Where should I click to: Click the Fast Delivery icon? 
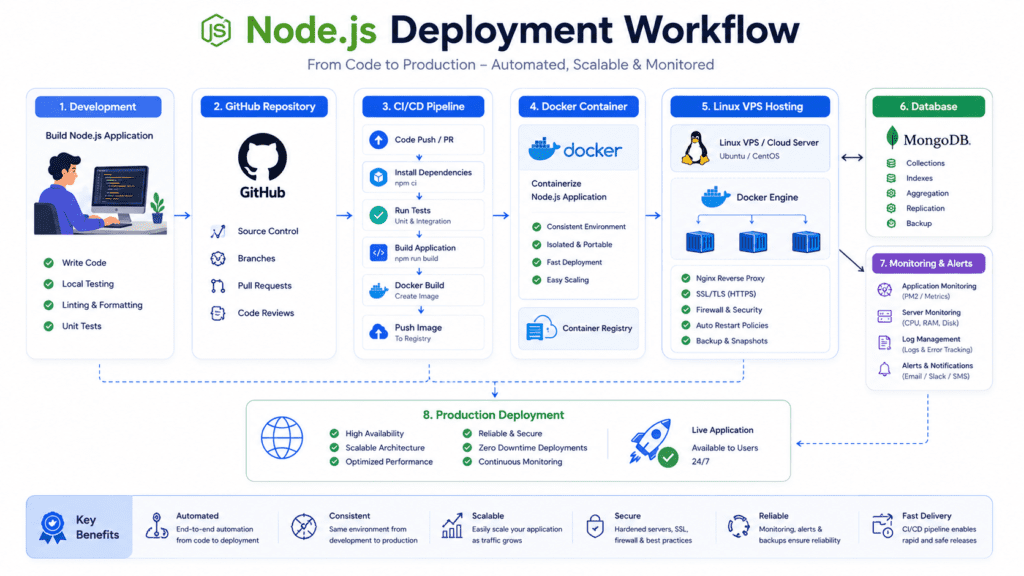(883, 526)
